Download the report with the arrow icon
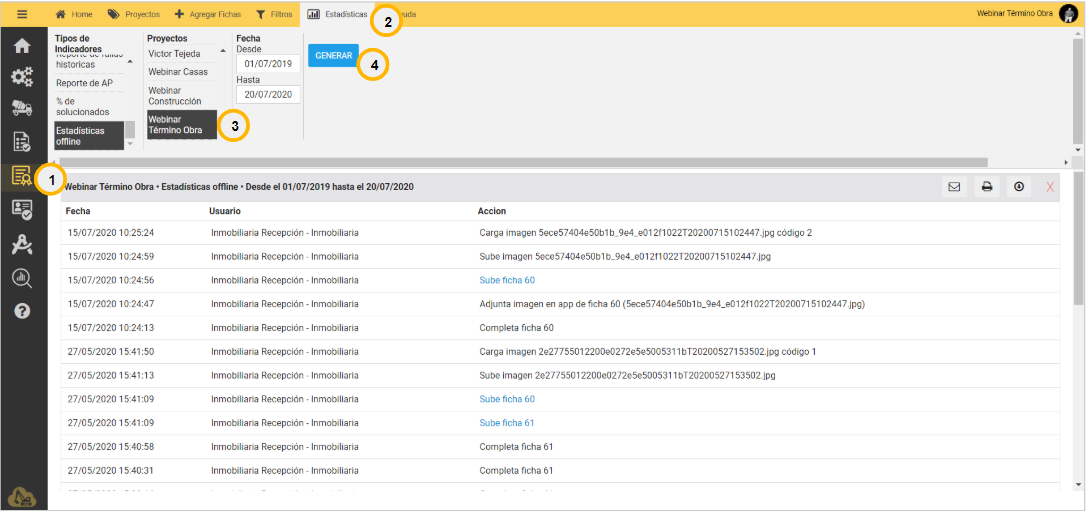Viewport: 1086px width, 514px height. pos(1019,186)
